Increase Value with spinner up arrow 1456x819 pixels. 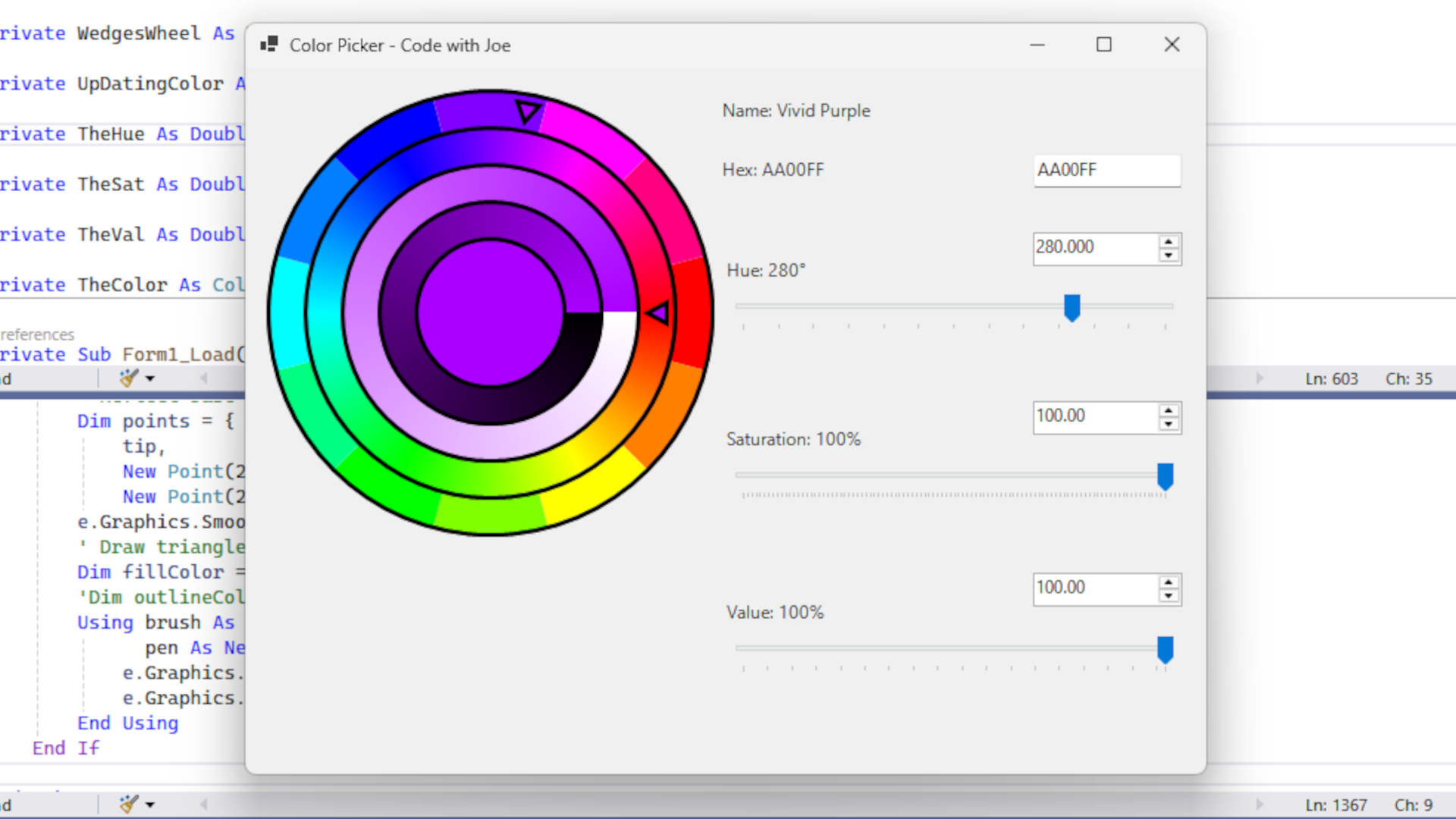coord(1169,582)
